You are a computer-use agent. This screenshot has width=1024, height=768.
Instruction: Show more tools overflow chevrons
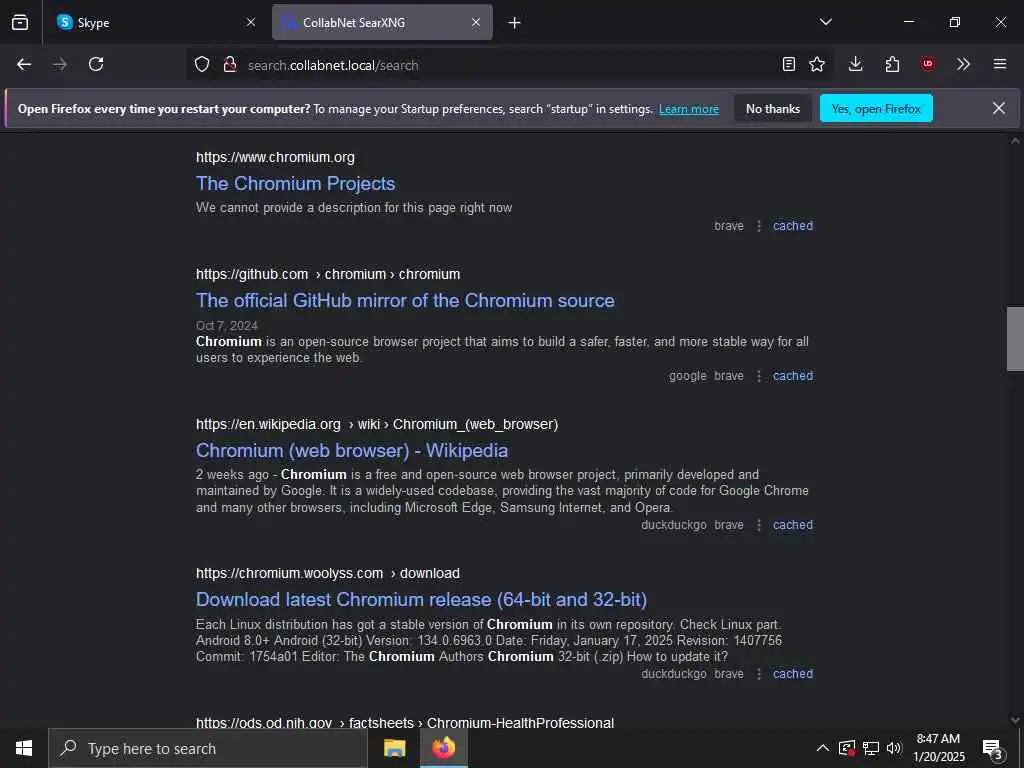coord(963,64)
